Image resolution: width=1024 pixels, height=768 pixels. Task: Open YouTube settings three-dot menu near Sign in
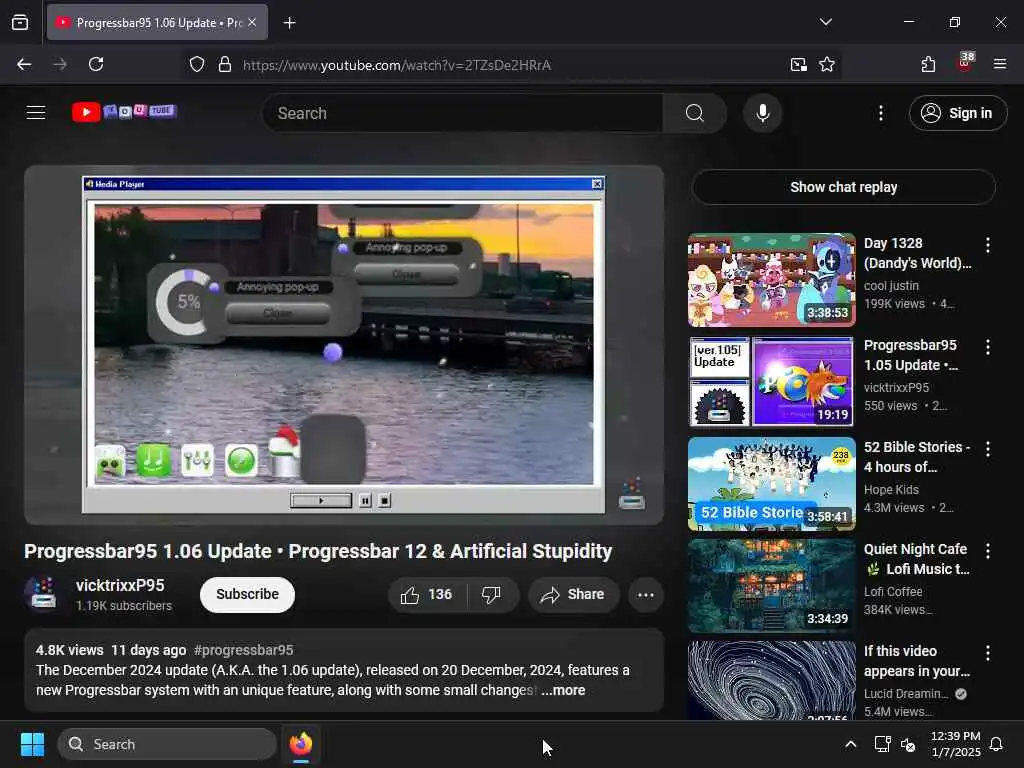881,113
